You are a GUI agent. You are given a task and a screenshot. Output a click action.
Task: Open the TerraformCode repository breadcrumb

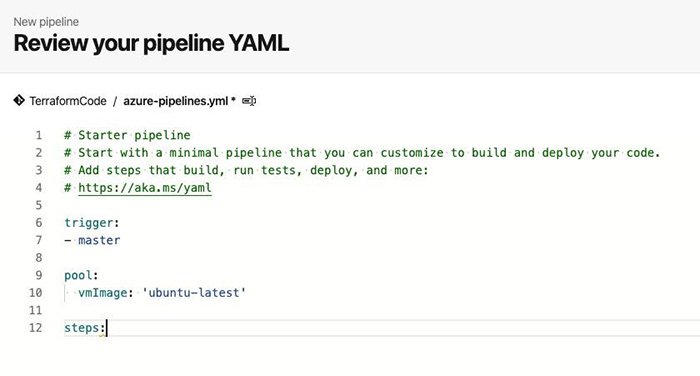coord(68,101)
